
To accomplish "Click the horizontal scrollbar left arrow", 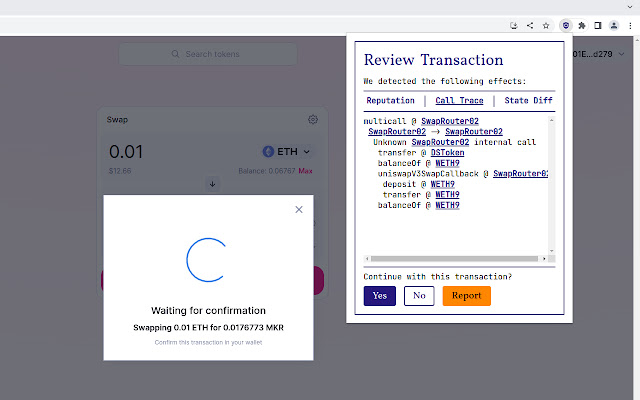I will 367,259.
